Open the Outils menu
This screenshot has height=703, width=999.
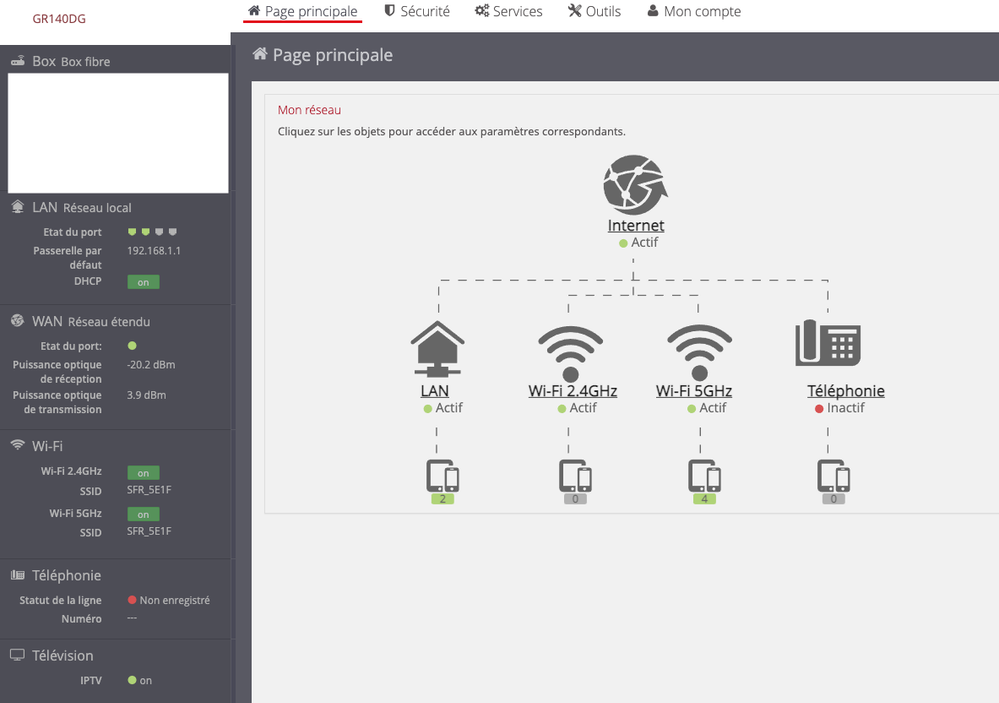tap(594, 12)
